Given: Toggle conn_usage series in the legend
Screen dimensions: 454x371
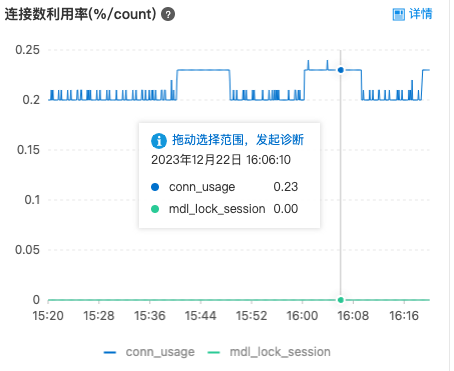Looking at the screenshot, I should 149,352.
